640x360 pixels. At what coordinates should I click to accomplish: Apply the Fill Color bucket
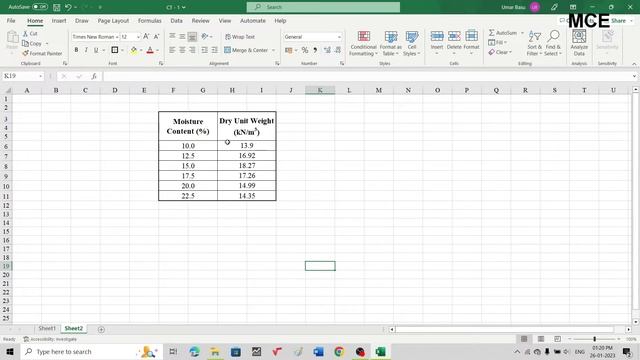tap(133, 50)
